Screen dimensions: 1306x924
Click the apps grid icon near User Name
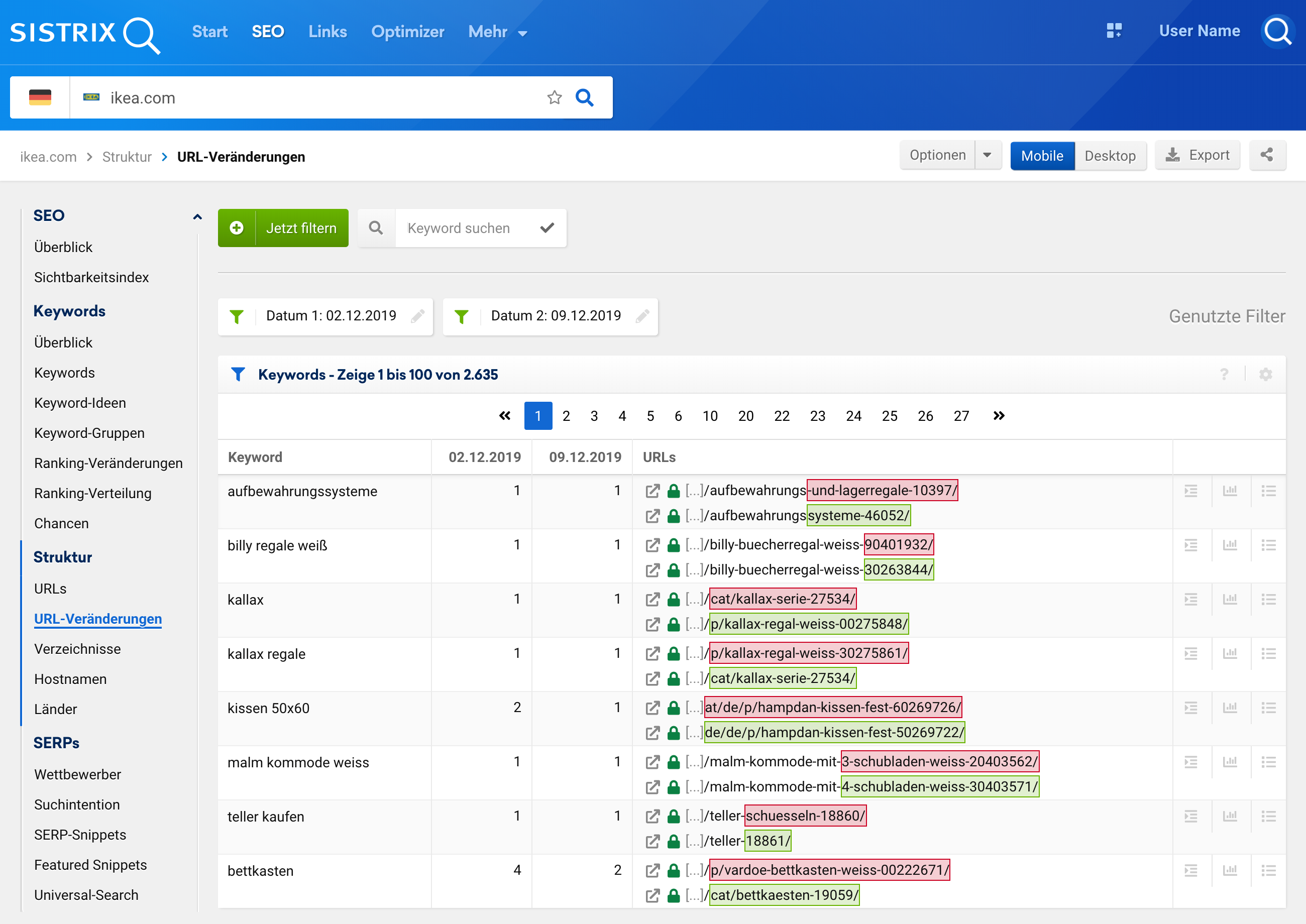tap(1114, 31)
